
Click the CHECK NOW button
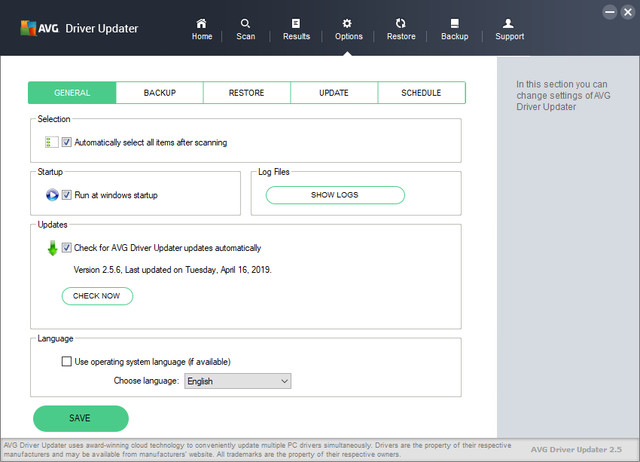point(97,296)
